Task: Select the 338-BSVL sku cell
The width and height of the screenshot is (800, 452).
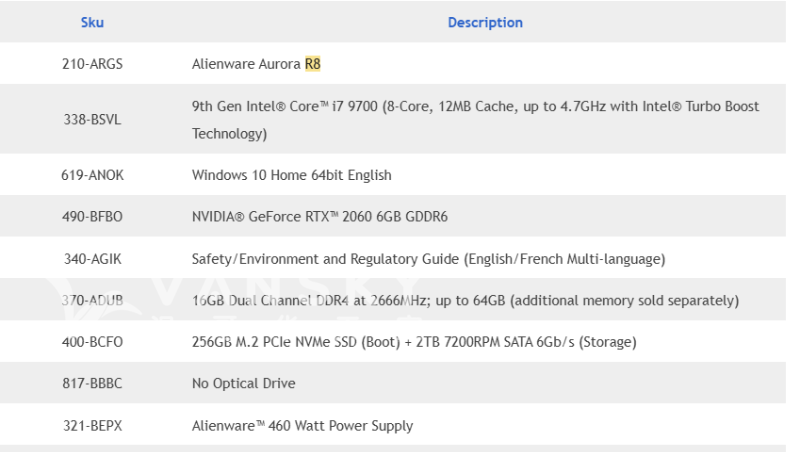Action: coord(92,119)
